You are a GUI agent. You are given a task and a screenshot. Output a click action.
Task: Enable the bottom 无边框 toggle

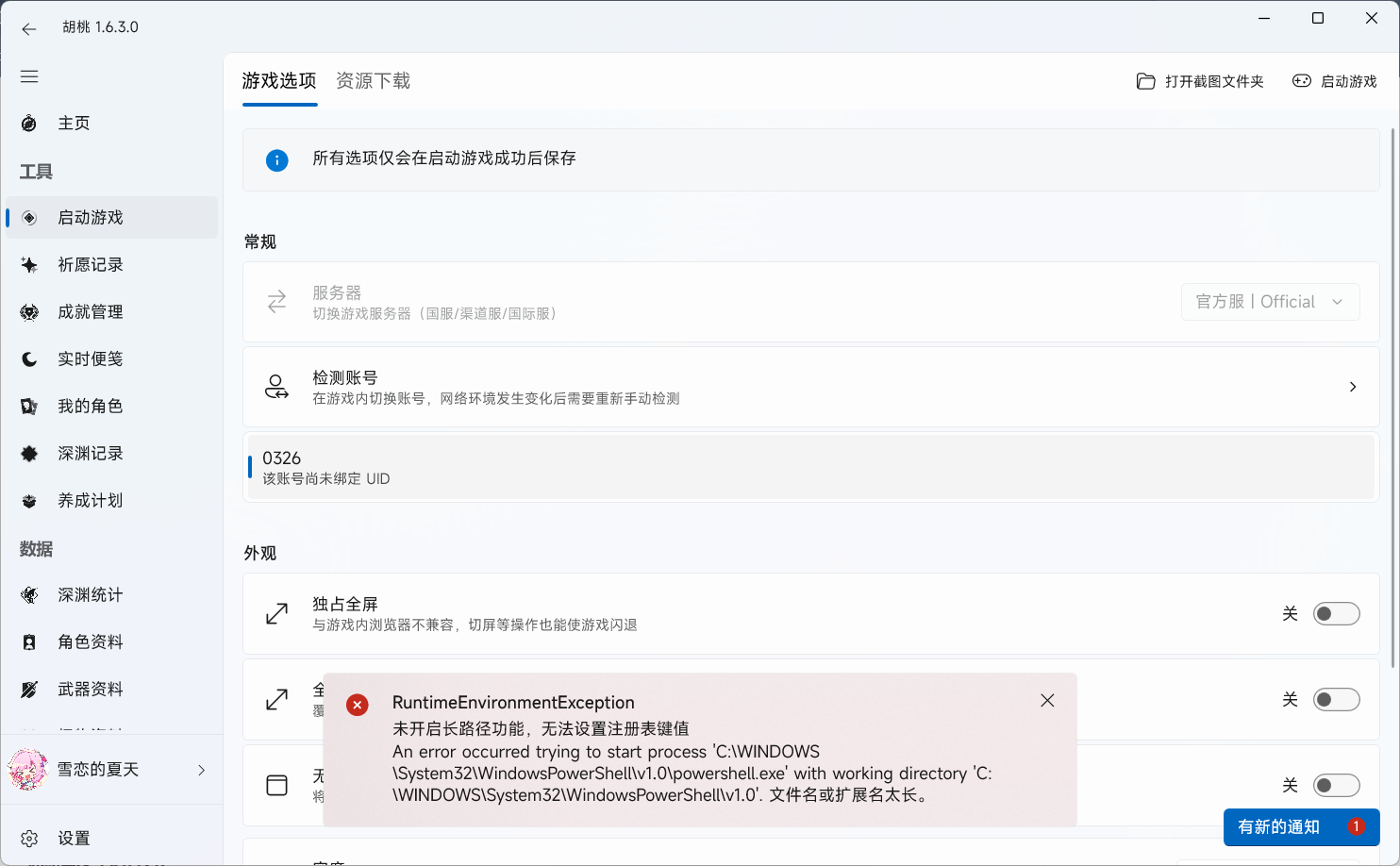pyautogui.click(x=1336, y=785)
